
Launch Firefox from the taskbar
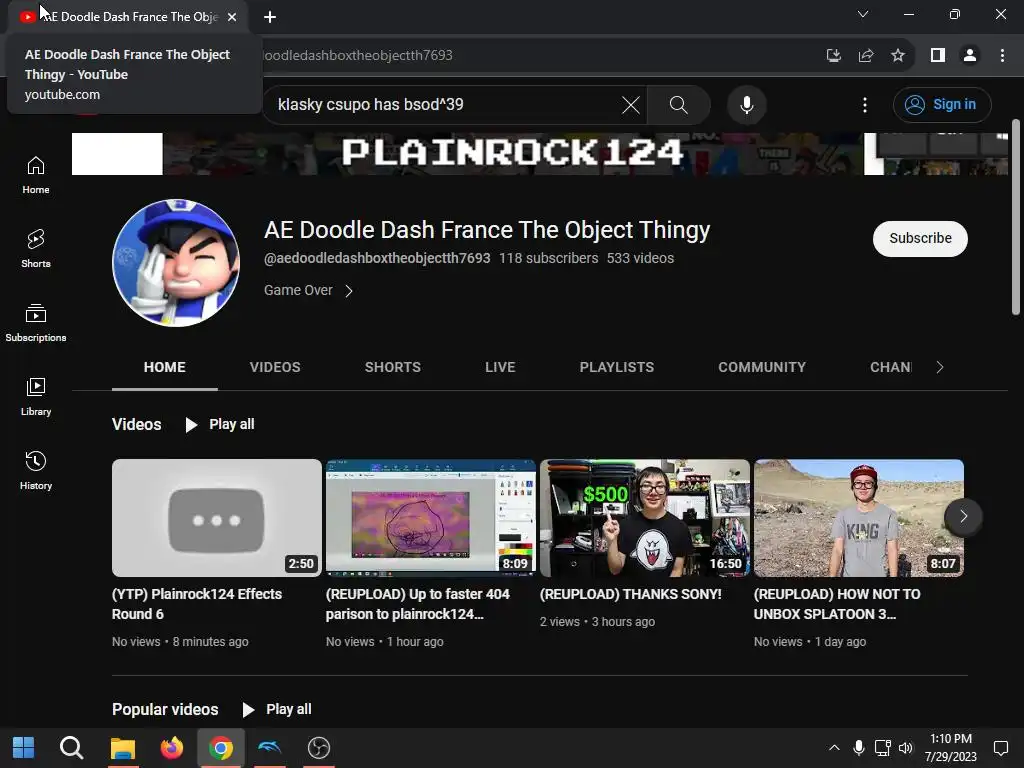172,748
